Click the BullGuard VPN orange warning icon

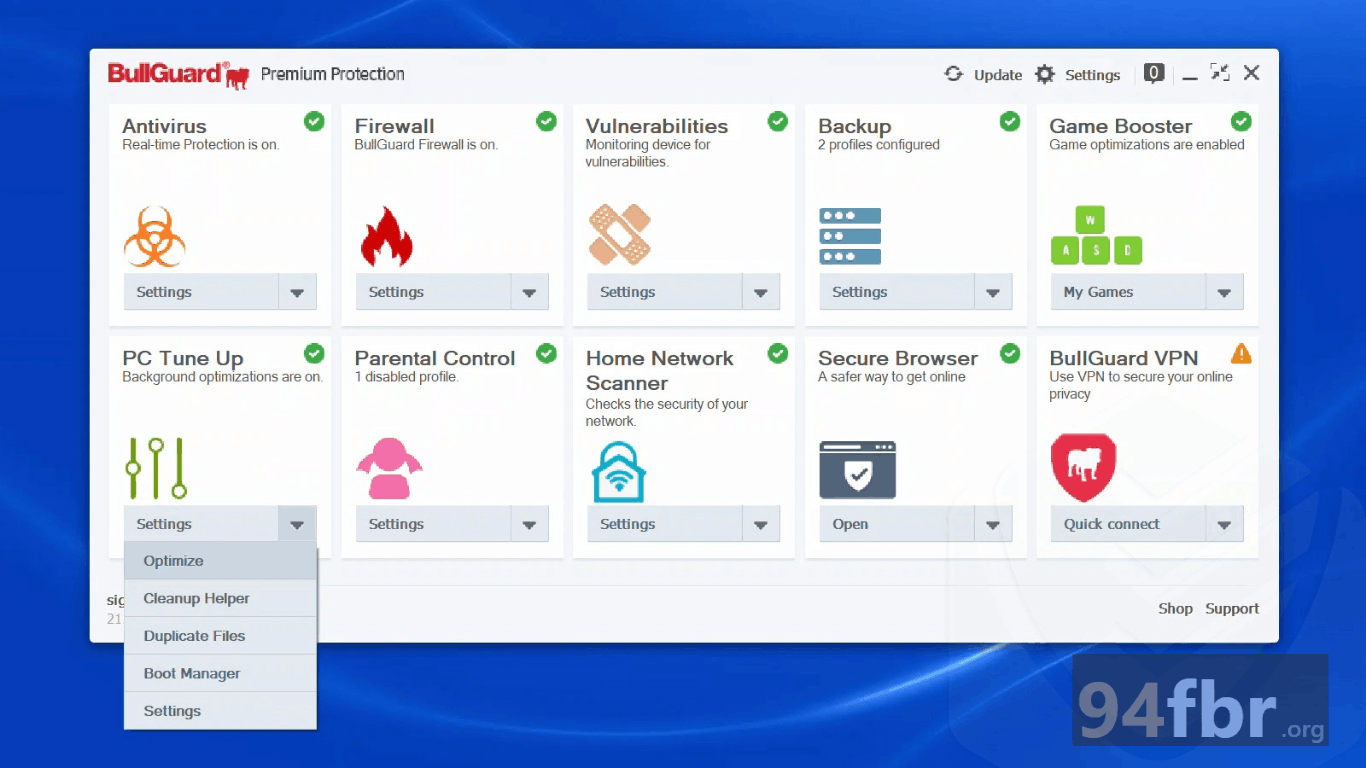1241,353
